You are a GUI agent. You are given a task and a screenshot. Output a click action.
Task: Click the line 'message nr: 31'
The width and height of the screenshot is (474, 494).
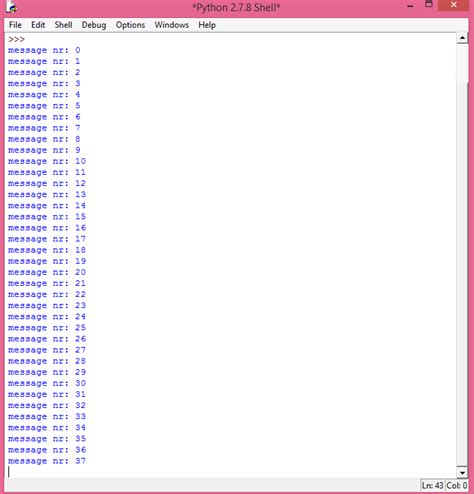(x=47, y=395)
